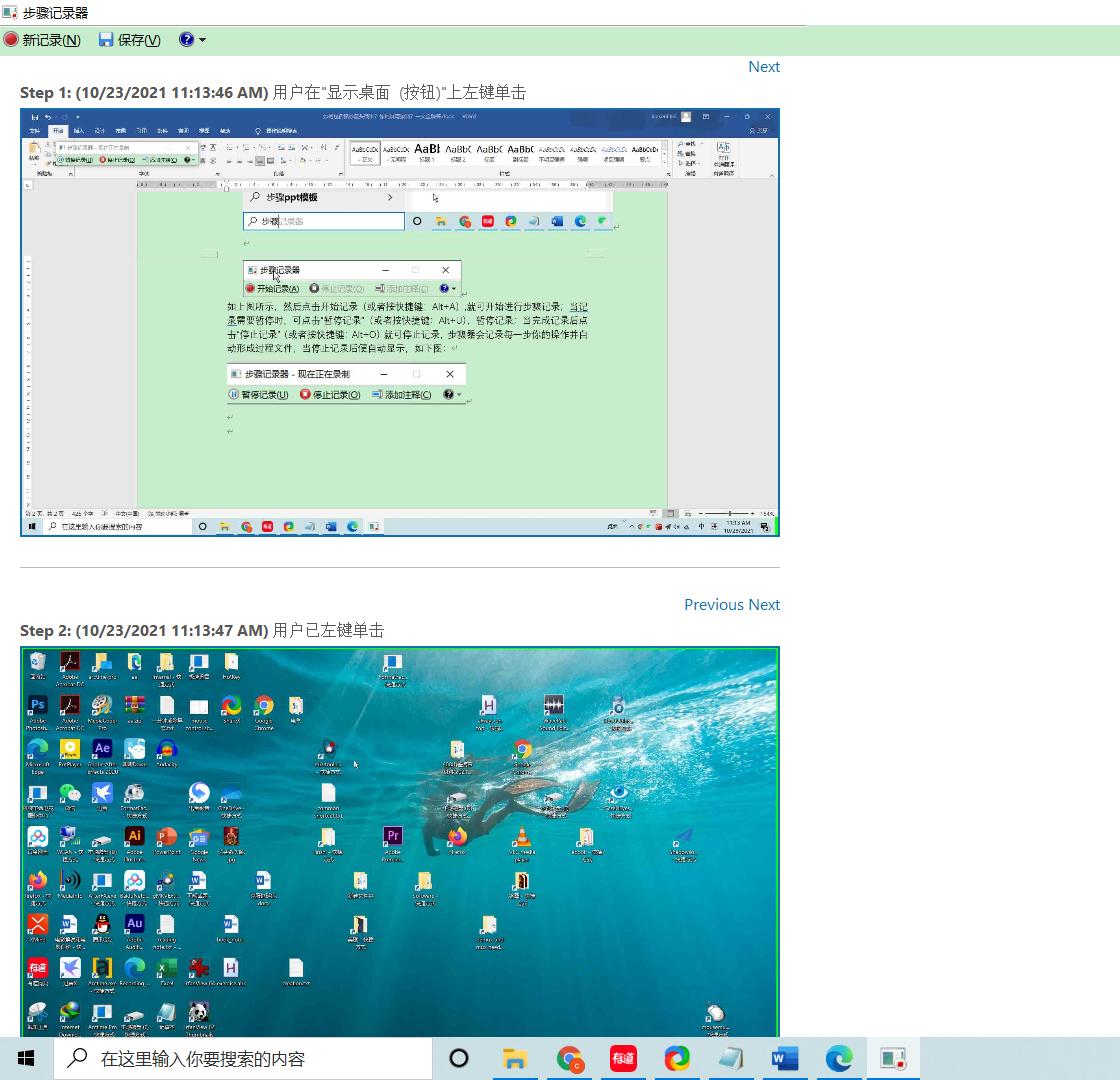
Task: Open the multicolored swirl browser taskbar icon
Action: click(x=677, y=1058)
